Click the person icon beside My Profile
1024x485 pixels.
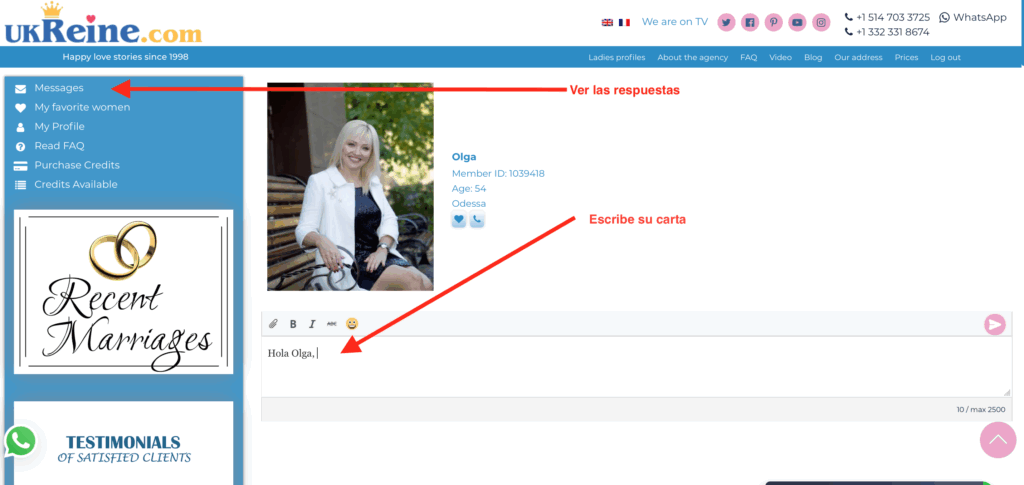[x=21, y=127]
